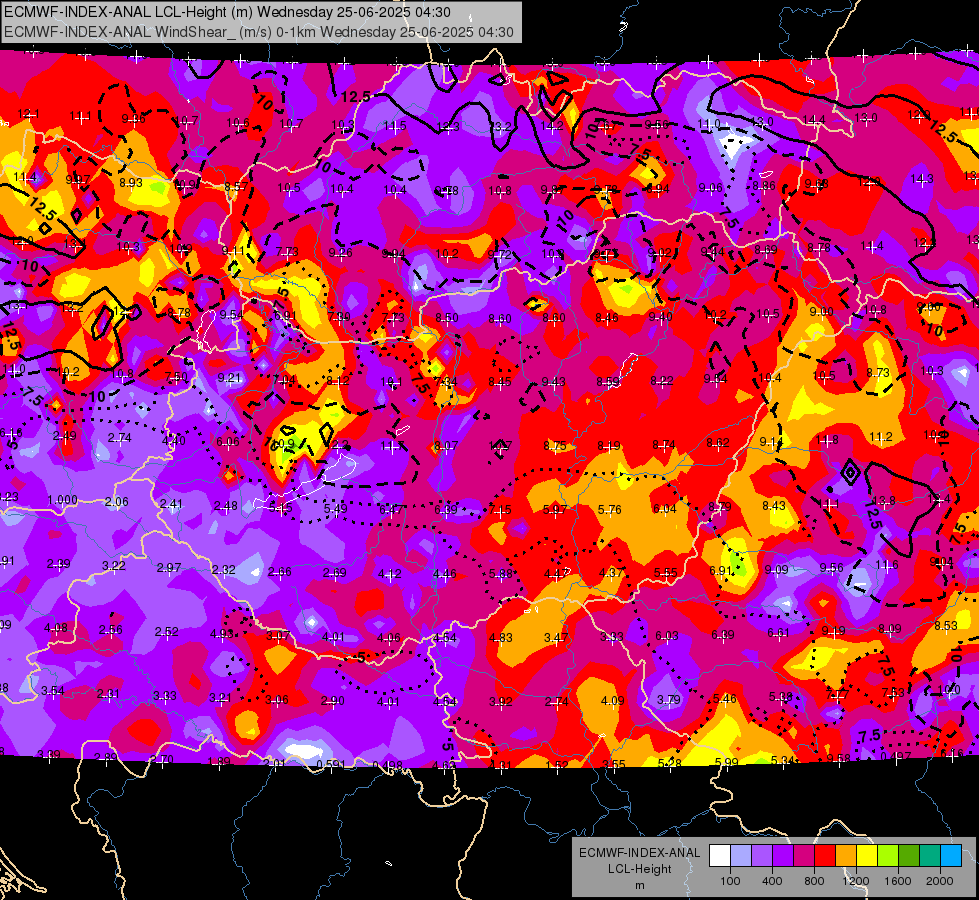The width and height of the screenshot is (979, 900).
Task: Click the medium purple legend swatch
Action: pos(762,856)
